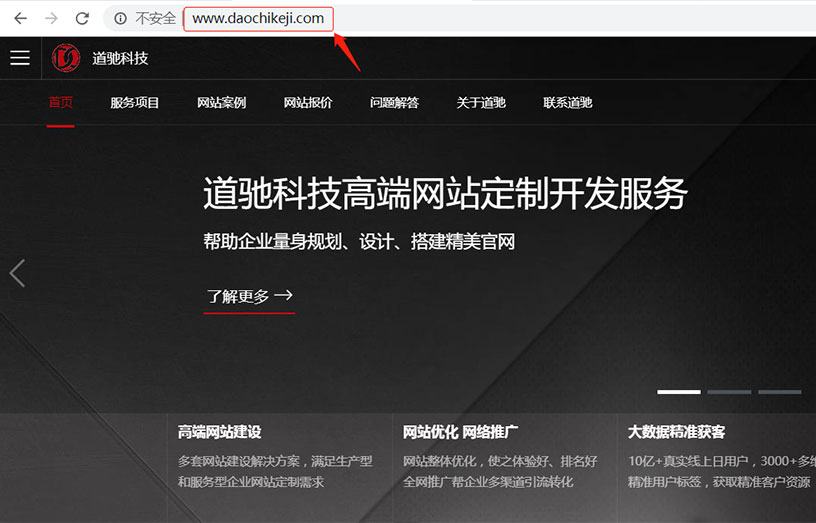Click the 不安全 security label

coord(156,19)
